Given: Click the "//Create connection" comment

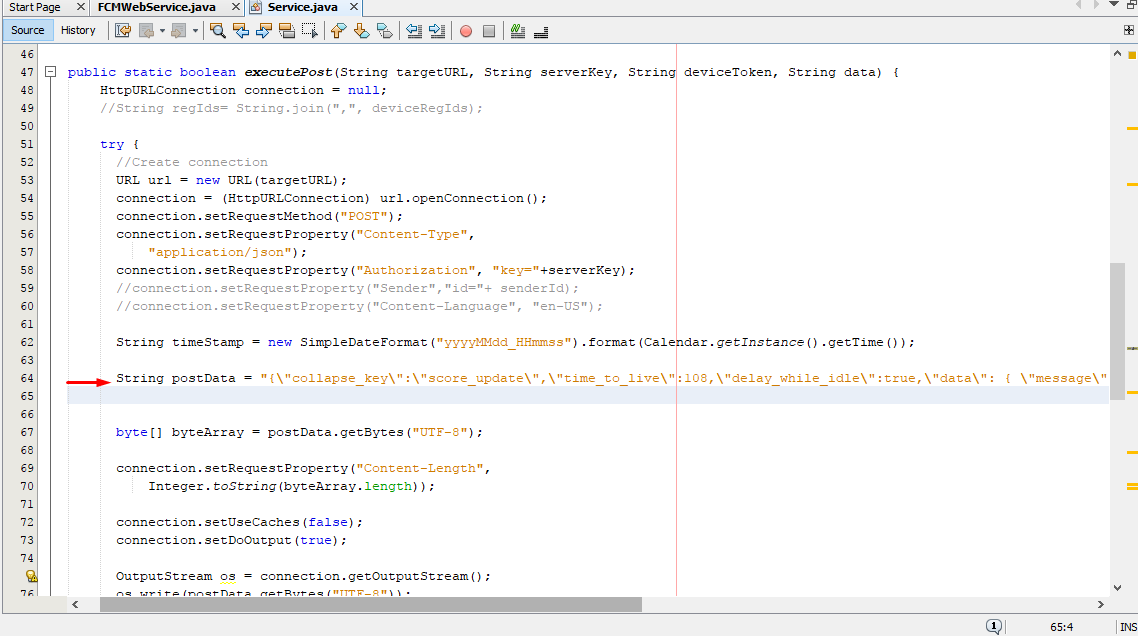Looking at the screenshot, I should tap(192, 162).
